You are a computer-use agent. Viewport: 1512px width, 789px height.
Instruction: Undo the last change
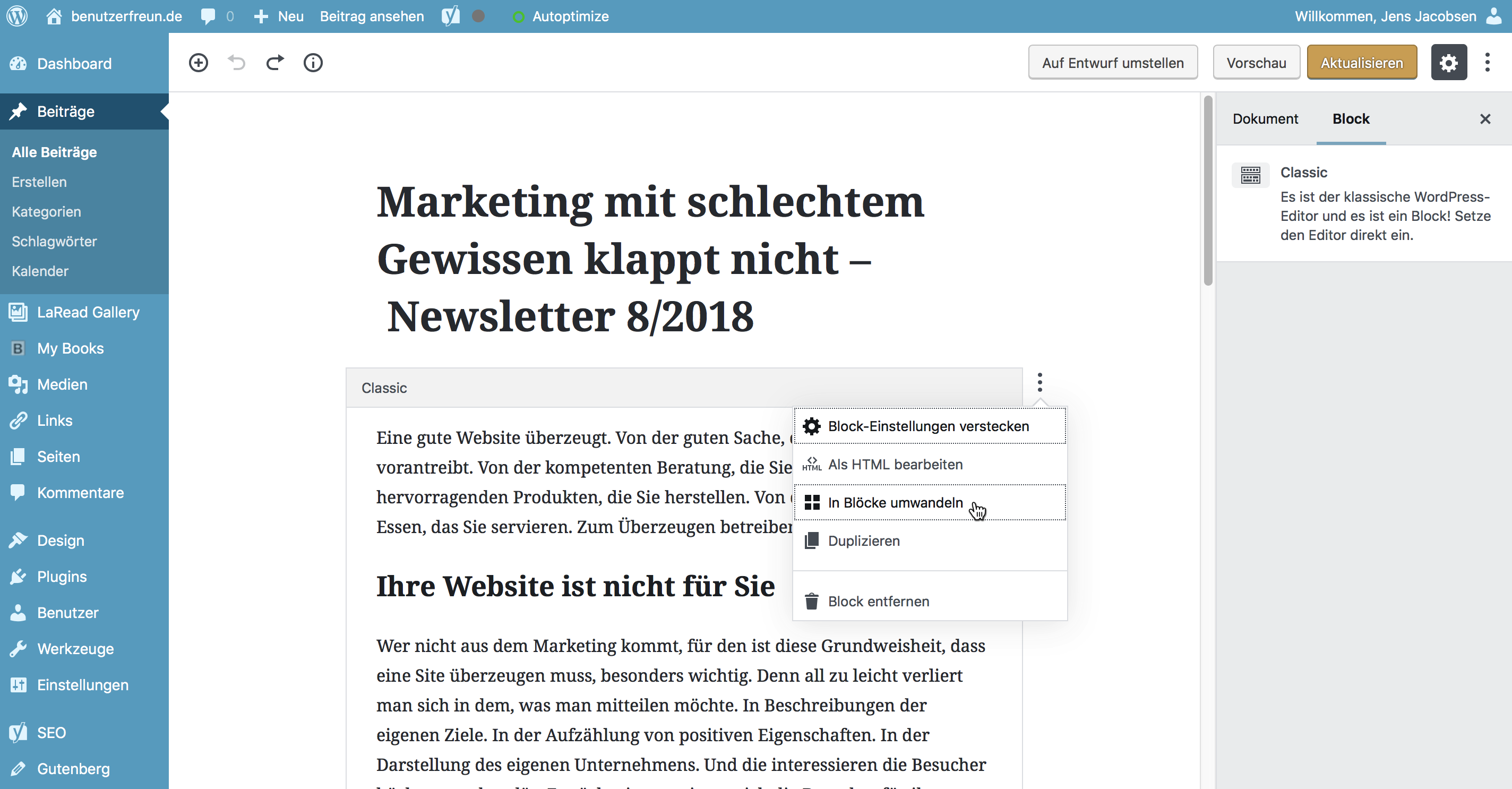coord(237,62)
